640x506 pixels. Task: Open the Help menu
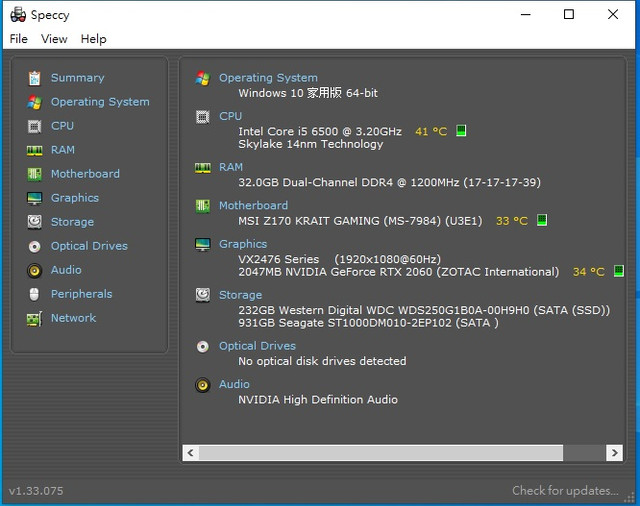[x=93, y=39]
